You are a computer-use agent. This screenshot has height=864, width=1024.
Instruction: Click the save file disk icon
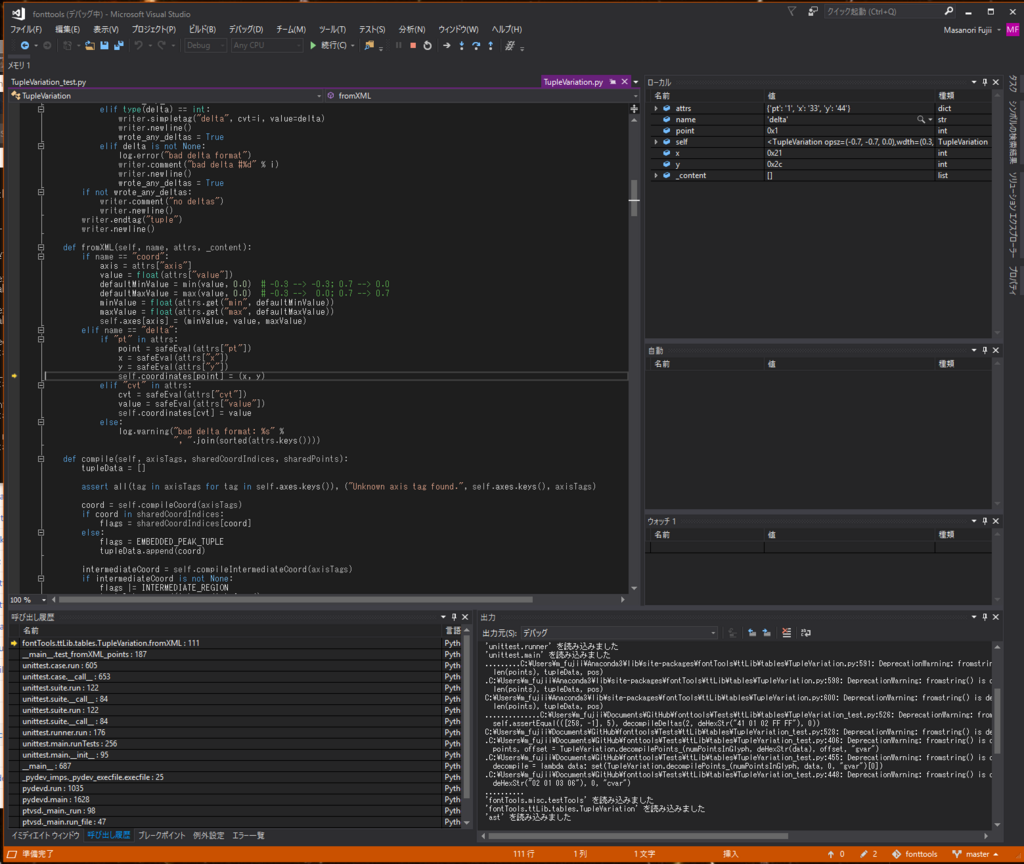tap(104, 46)
